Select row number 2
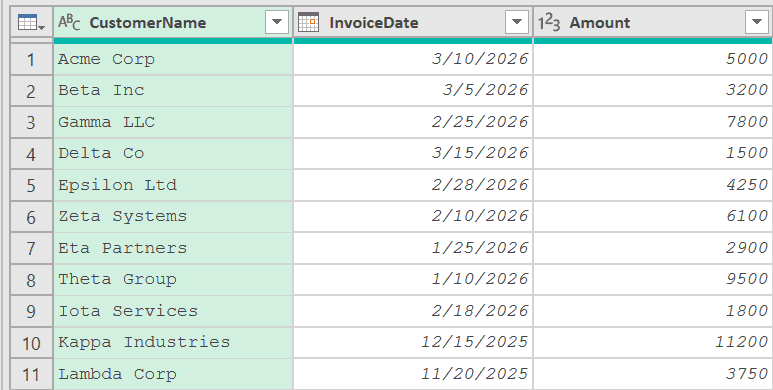 (x=31, y=91)
